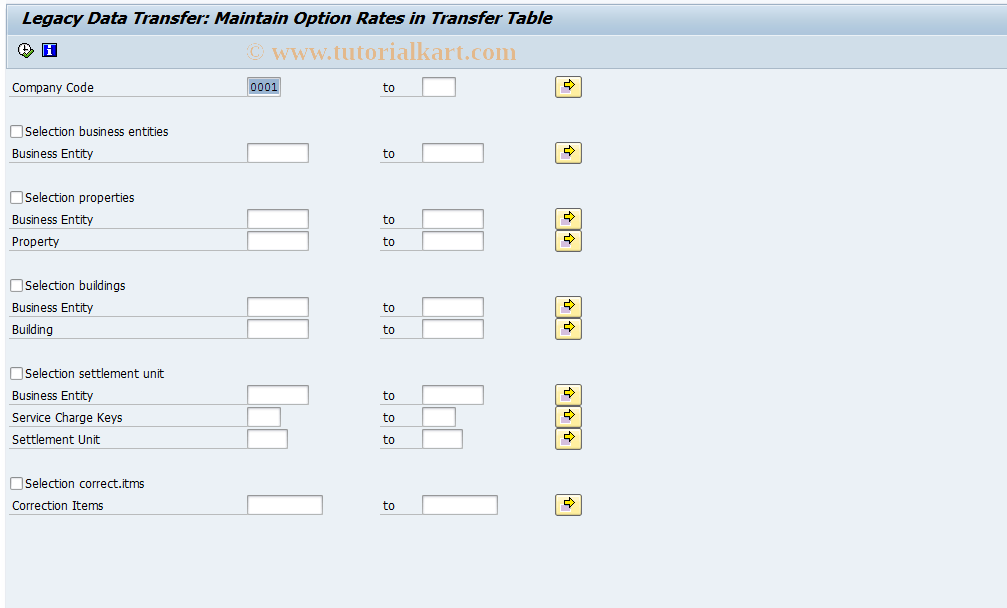The image size is (1007, 608).
Task: Click the Correction Items input field
Action: [x=285, y=504]
